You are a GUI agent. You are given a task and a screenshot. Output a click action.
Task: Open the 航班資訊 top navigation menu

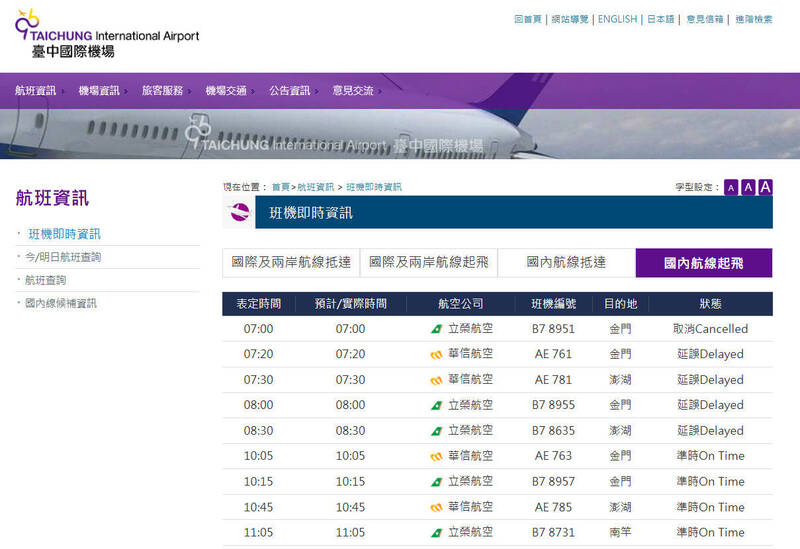point(36,91)
